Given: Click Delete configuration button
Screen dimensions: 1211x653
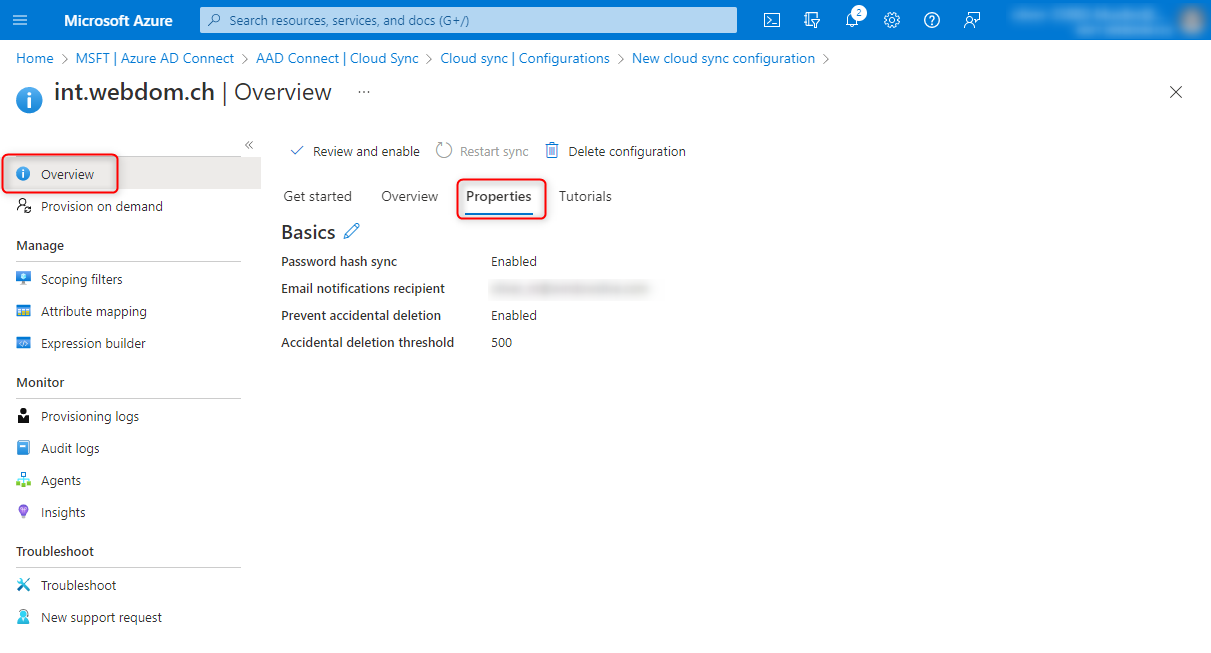Looking at the screenshot, I should click(616, 151).
